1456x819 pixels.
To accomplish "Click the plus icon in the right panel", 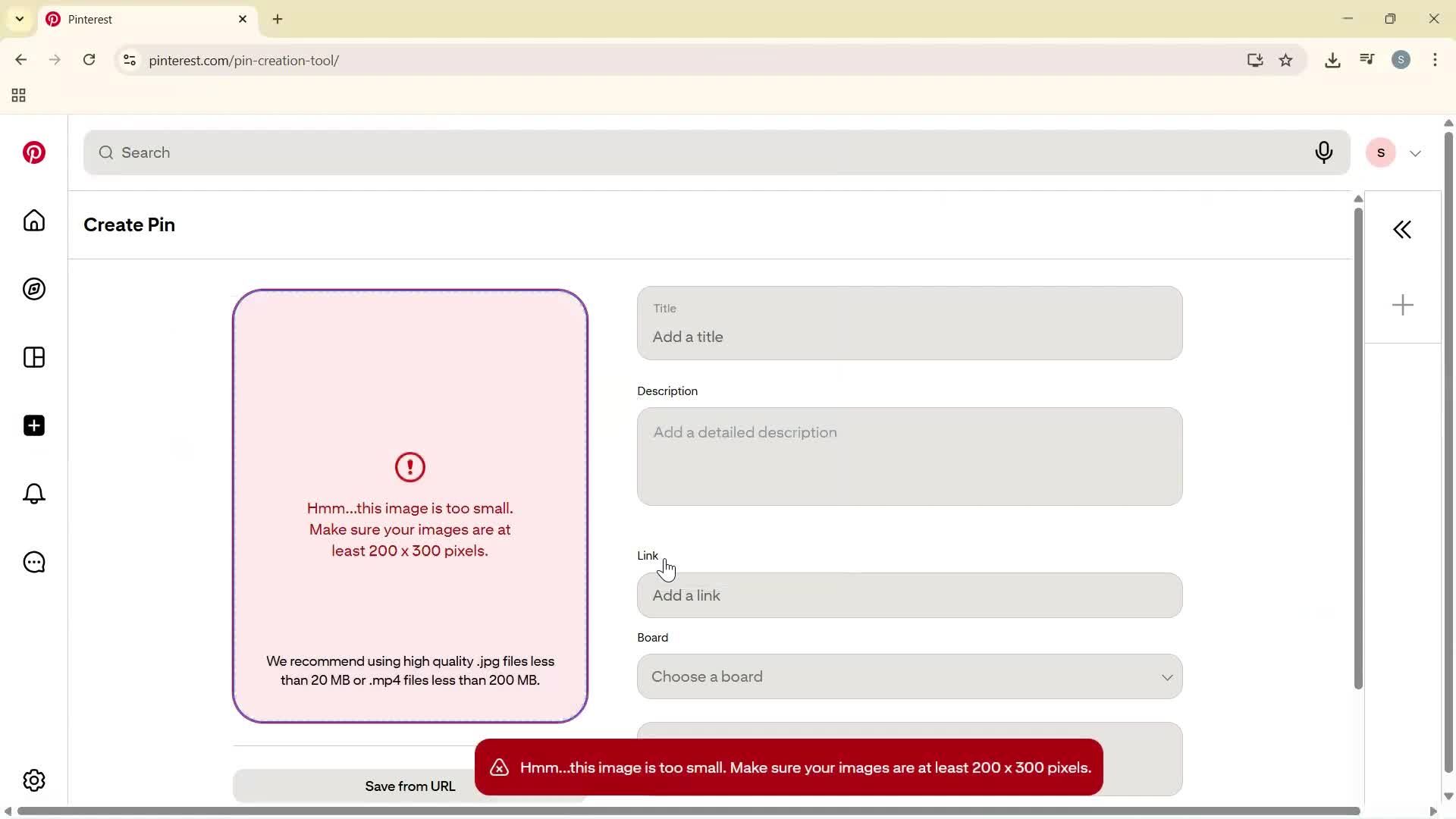I will tap(1402, 304).
